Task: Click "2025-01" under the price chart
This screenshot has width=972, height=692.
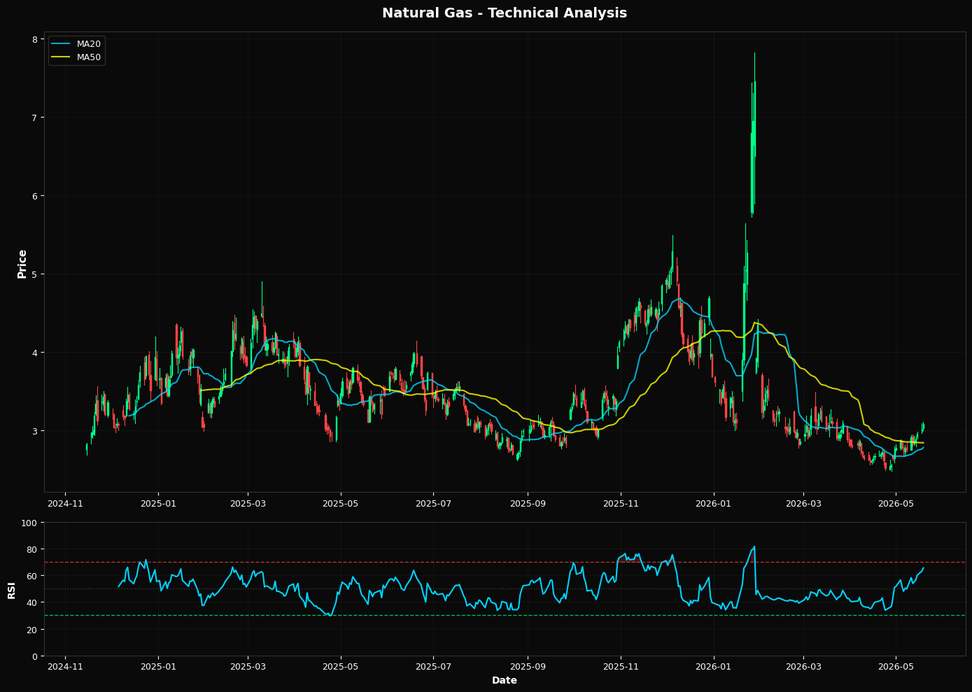Action: (159, 504)
